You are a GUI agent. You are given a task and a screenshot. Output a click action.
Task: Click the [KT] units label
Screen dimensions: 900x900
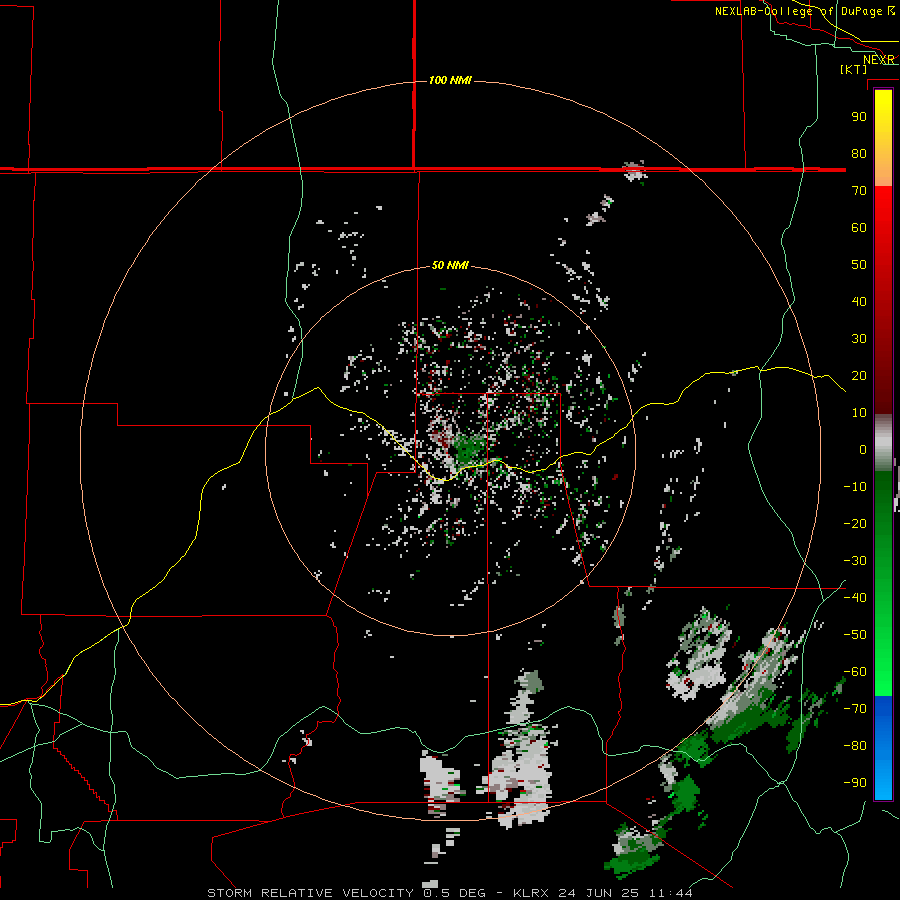point(854,69)
